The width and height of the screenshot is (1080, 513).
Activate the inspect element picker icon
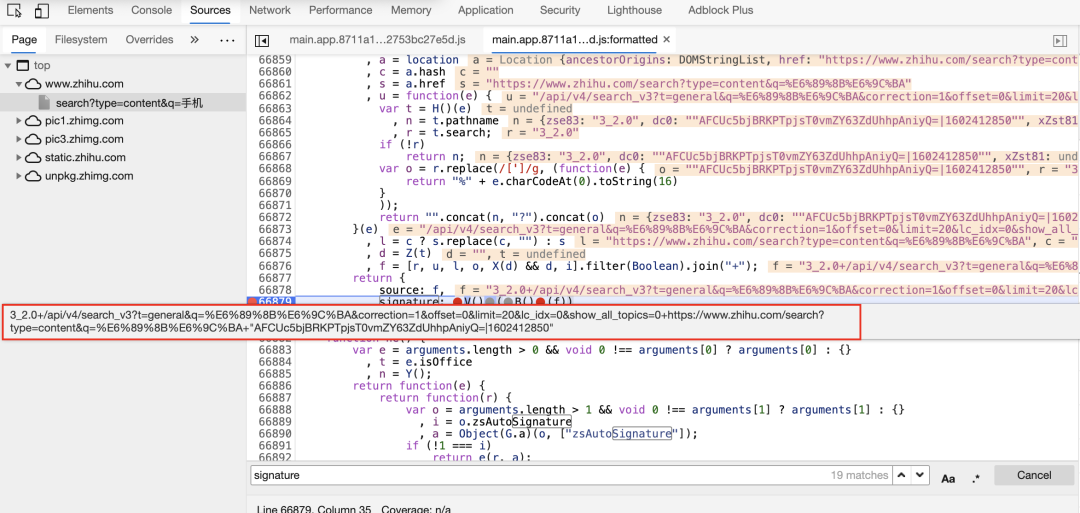[x=14, y=11]
